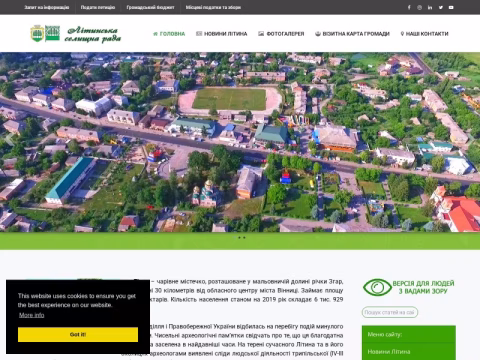Select the middle slider pagination dot
Viewport: 480px width, 360px height.
pos(239,238)
